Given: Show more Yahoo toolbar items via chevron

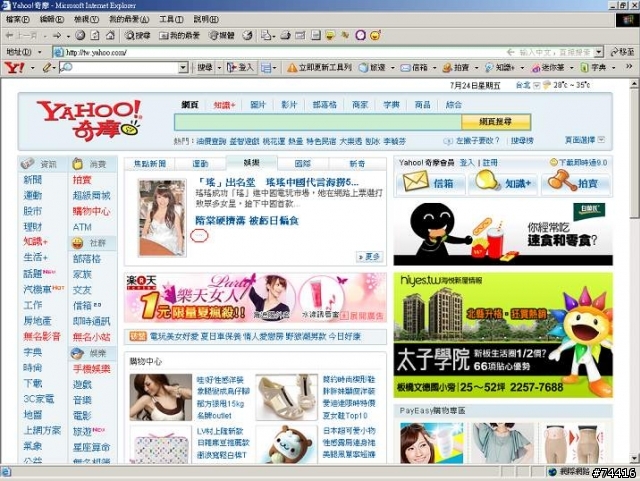Looking at the screenshot, I should [x=629, y=67].
